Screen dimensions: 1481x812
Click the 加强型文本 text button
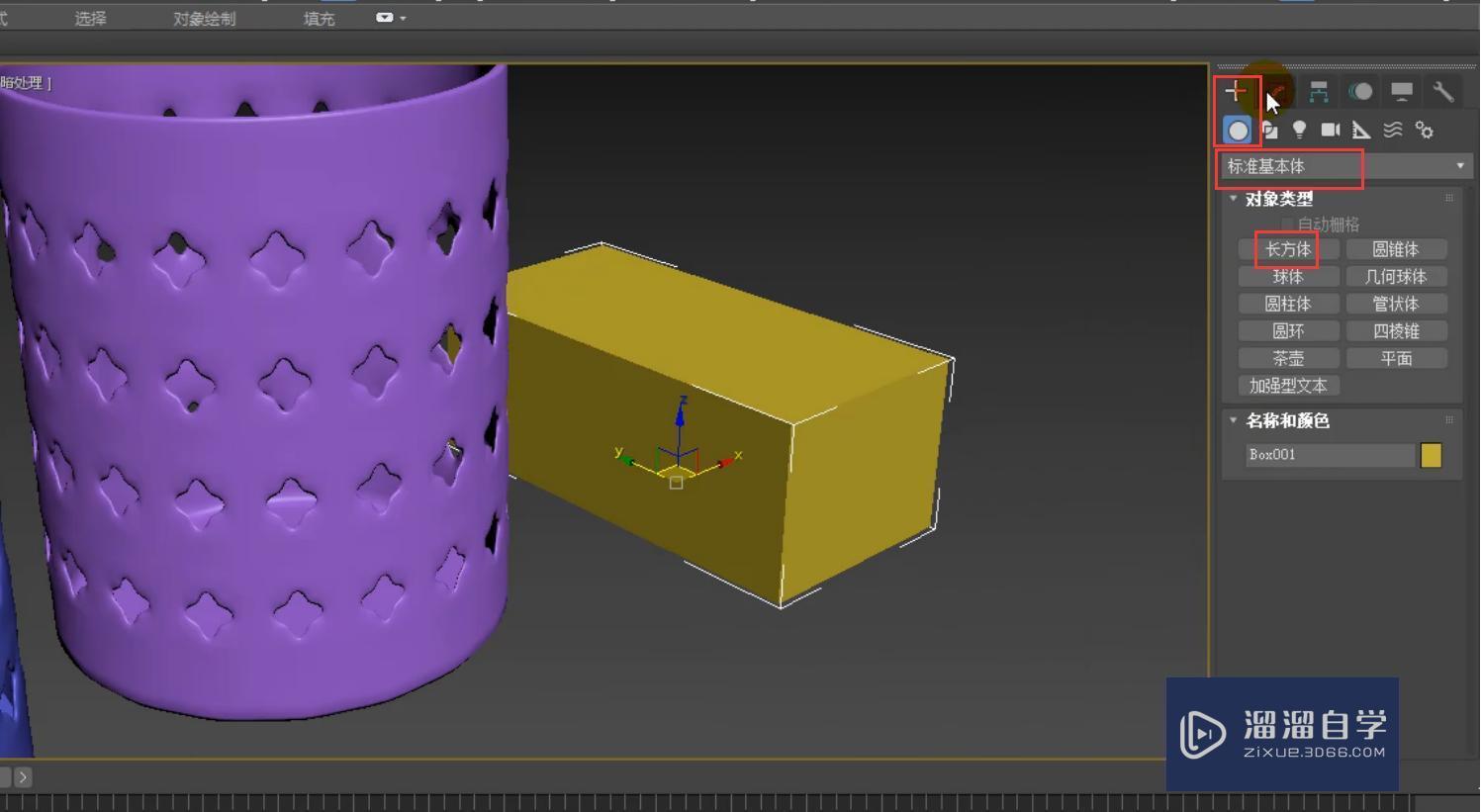click(x=1288, y=386)
